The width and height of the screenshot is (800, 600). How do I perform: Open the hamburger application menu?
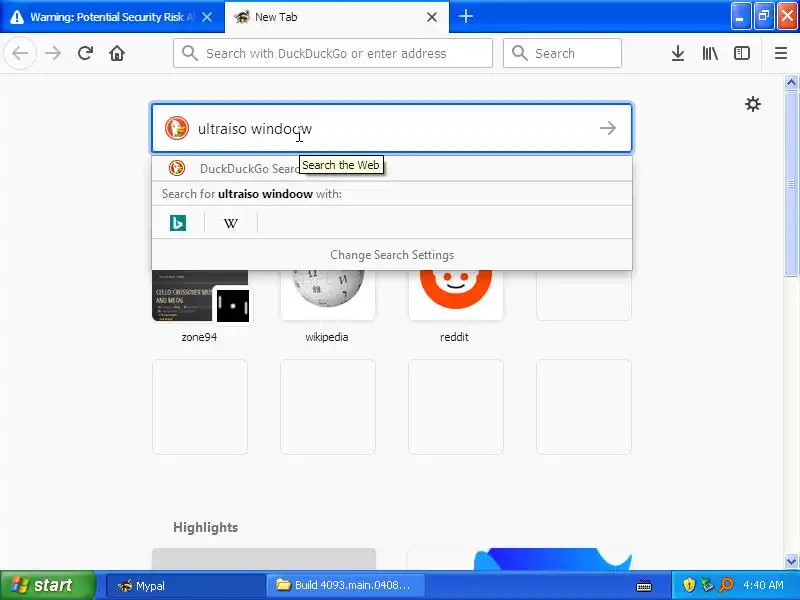tap(781, 53)
